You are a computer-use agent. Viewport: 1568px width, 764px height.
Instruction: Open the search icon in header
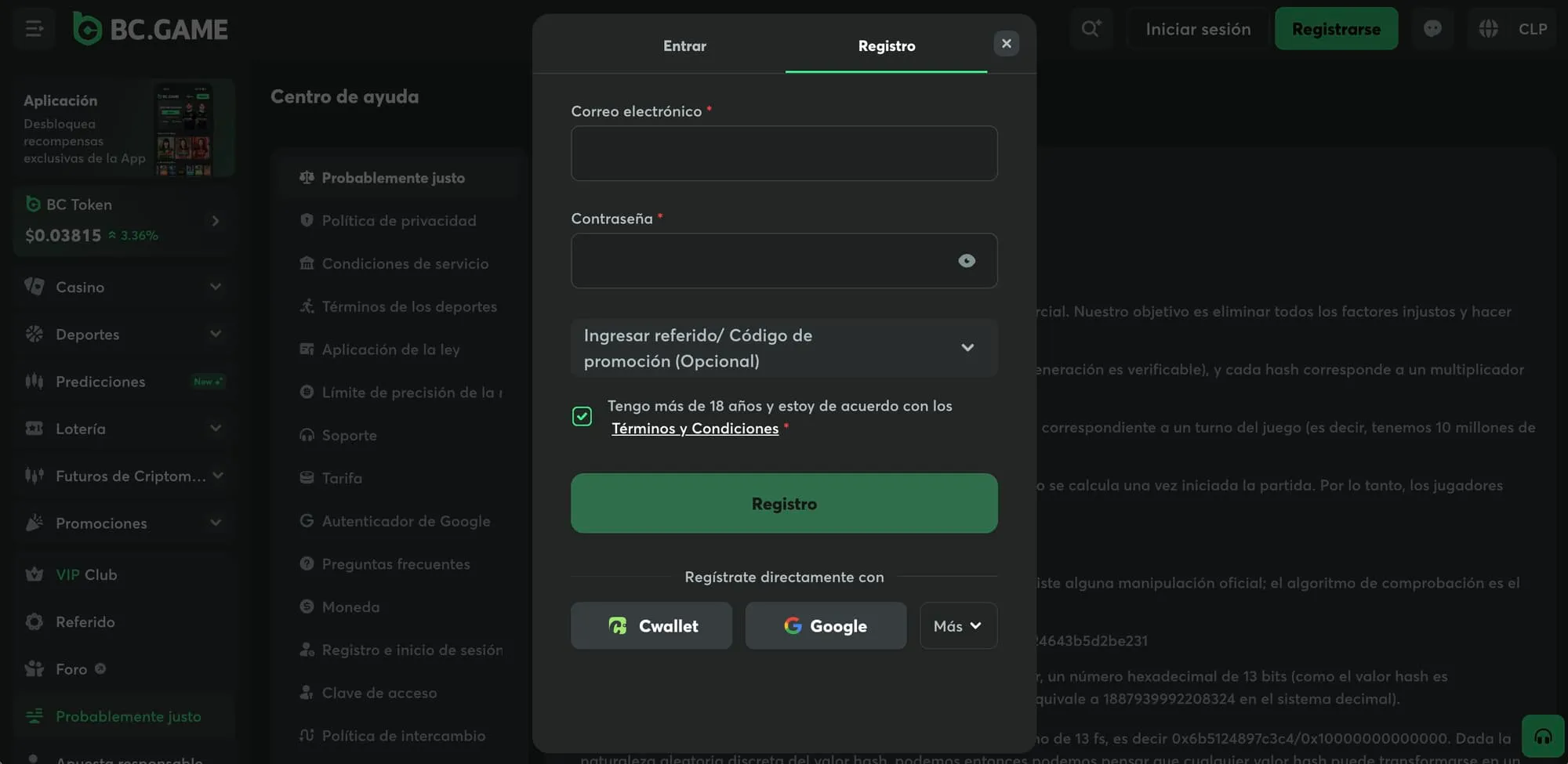(x=1091, y=29)
